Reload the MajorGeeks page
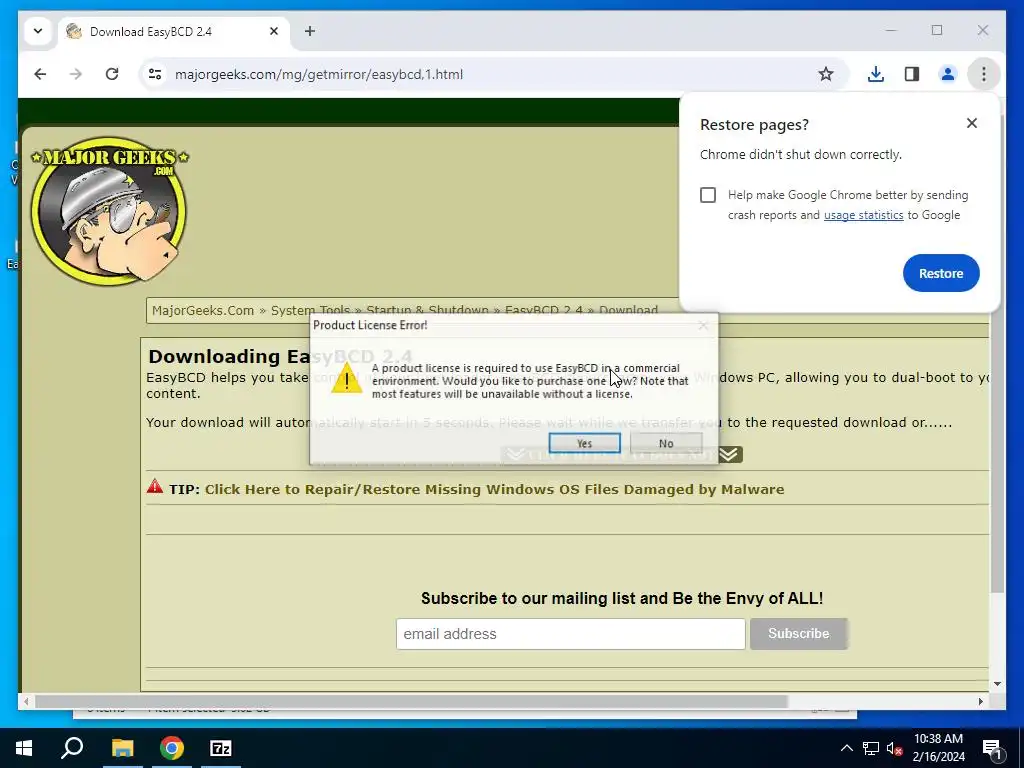This screenshot has width=1024, height=768. point(112,74)
